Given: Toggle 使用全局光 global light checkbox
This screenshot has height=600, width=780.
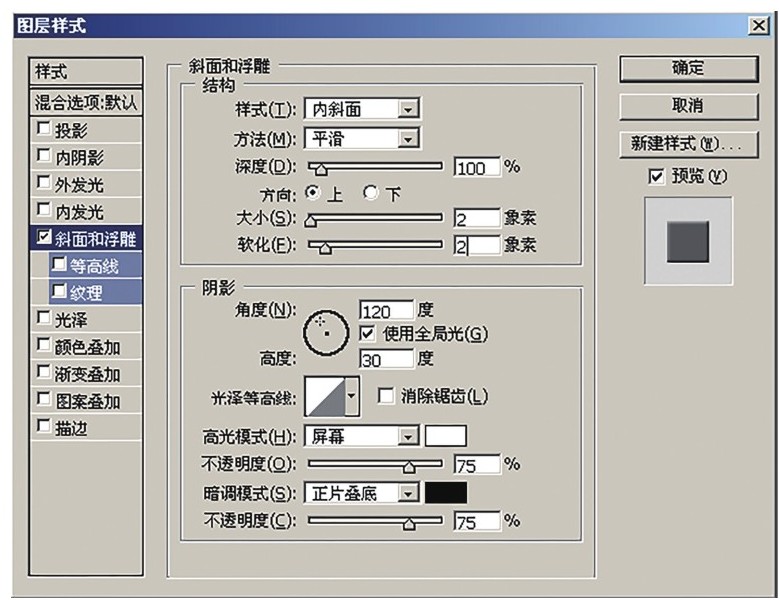Looking at the screenshot, I should 367,333.
